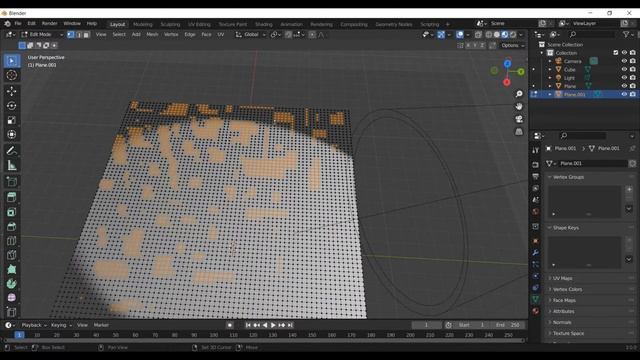Select the Spin tool

click(x=12, y=284)
